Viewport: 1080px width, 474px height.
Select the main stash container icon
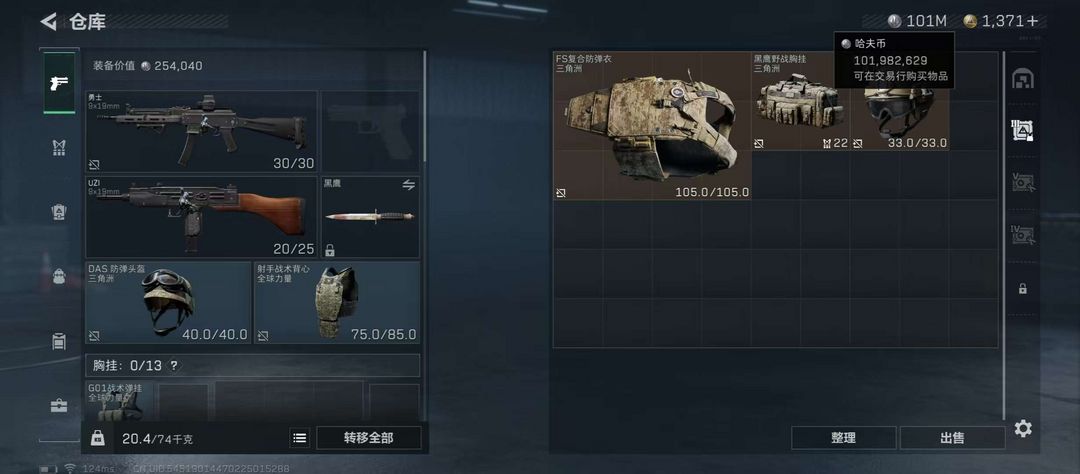coord(1023,79)
